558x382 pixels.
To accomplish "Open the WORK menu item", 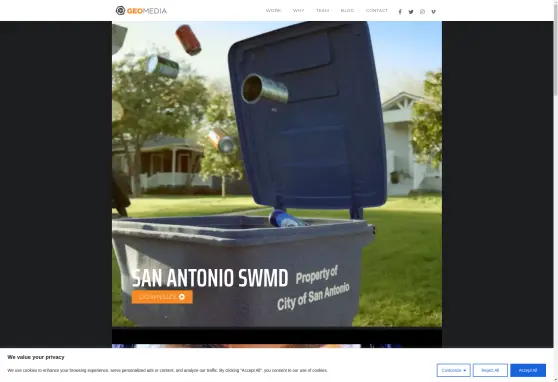I will (x=273, y=11).
